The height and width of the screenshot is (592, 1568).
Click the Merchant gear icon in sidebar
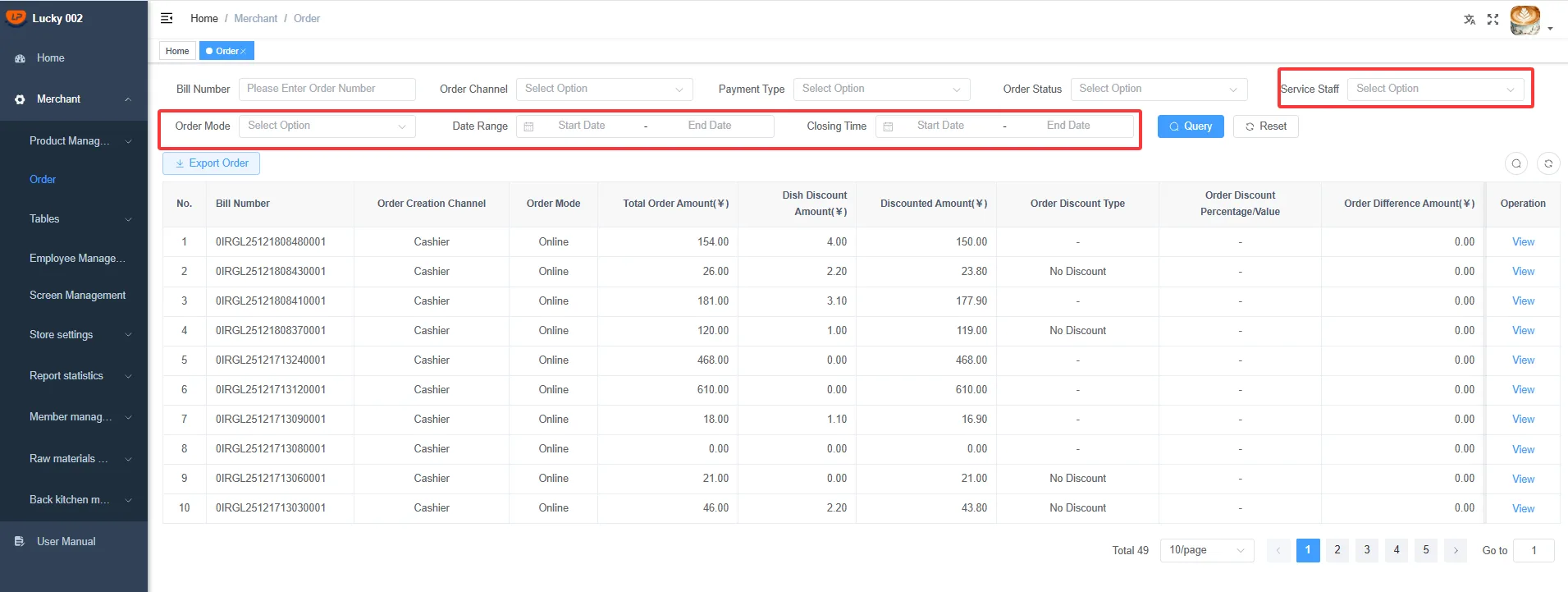coord(20,99)
